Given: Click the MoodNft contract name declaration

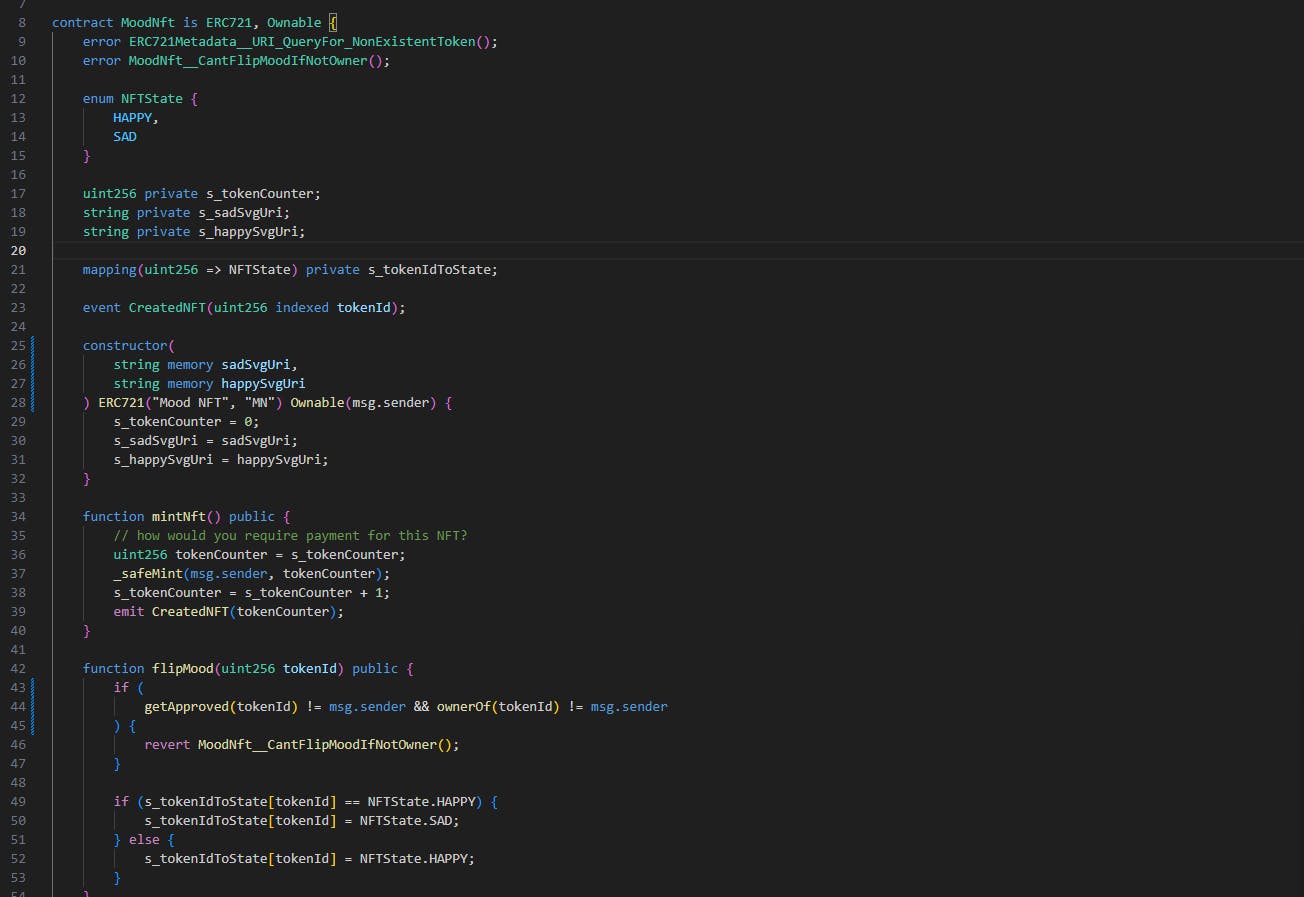Looking at the screenshot, I should [148, 22].
